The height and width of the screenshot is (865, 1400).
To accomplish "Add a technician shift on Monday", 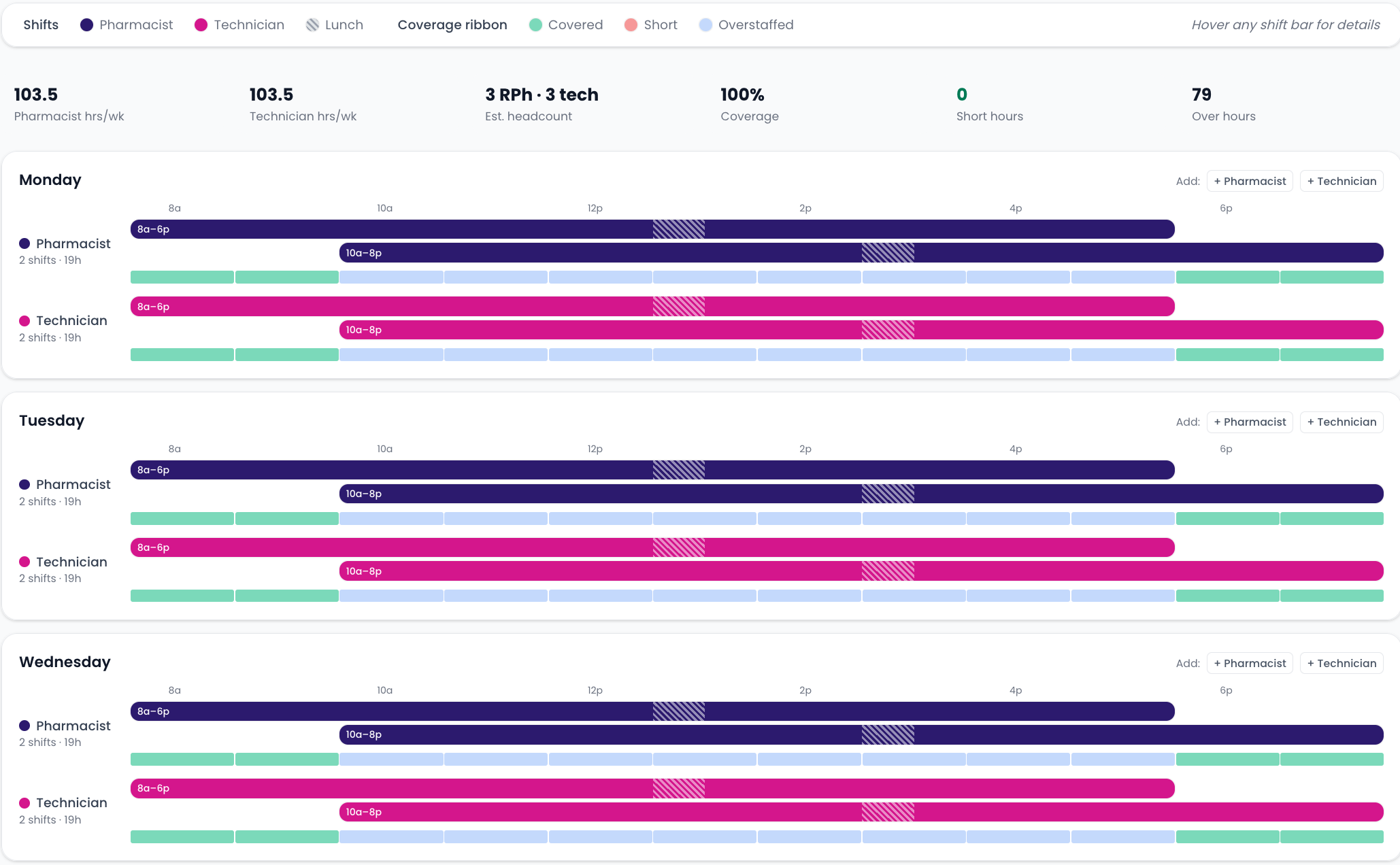I will (1341, 181).
